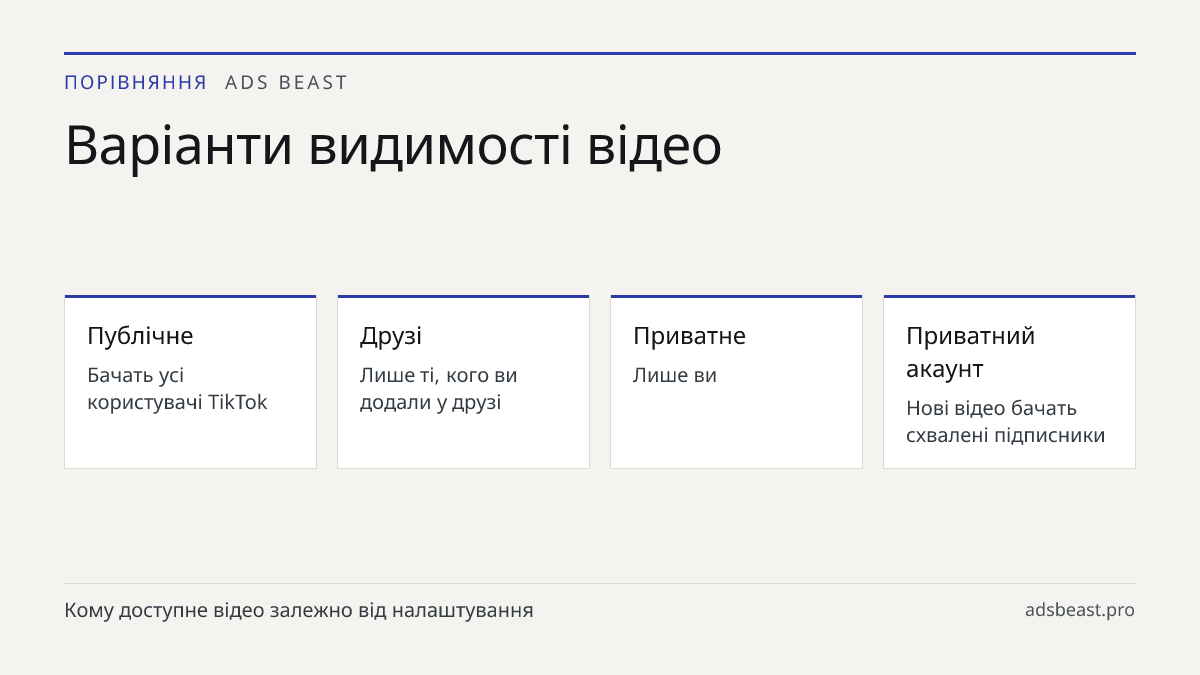Select the Друзі card title

(391, 336)
